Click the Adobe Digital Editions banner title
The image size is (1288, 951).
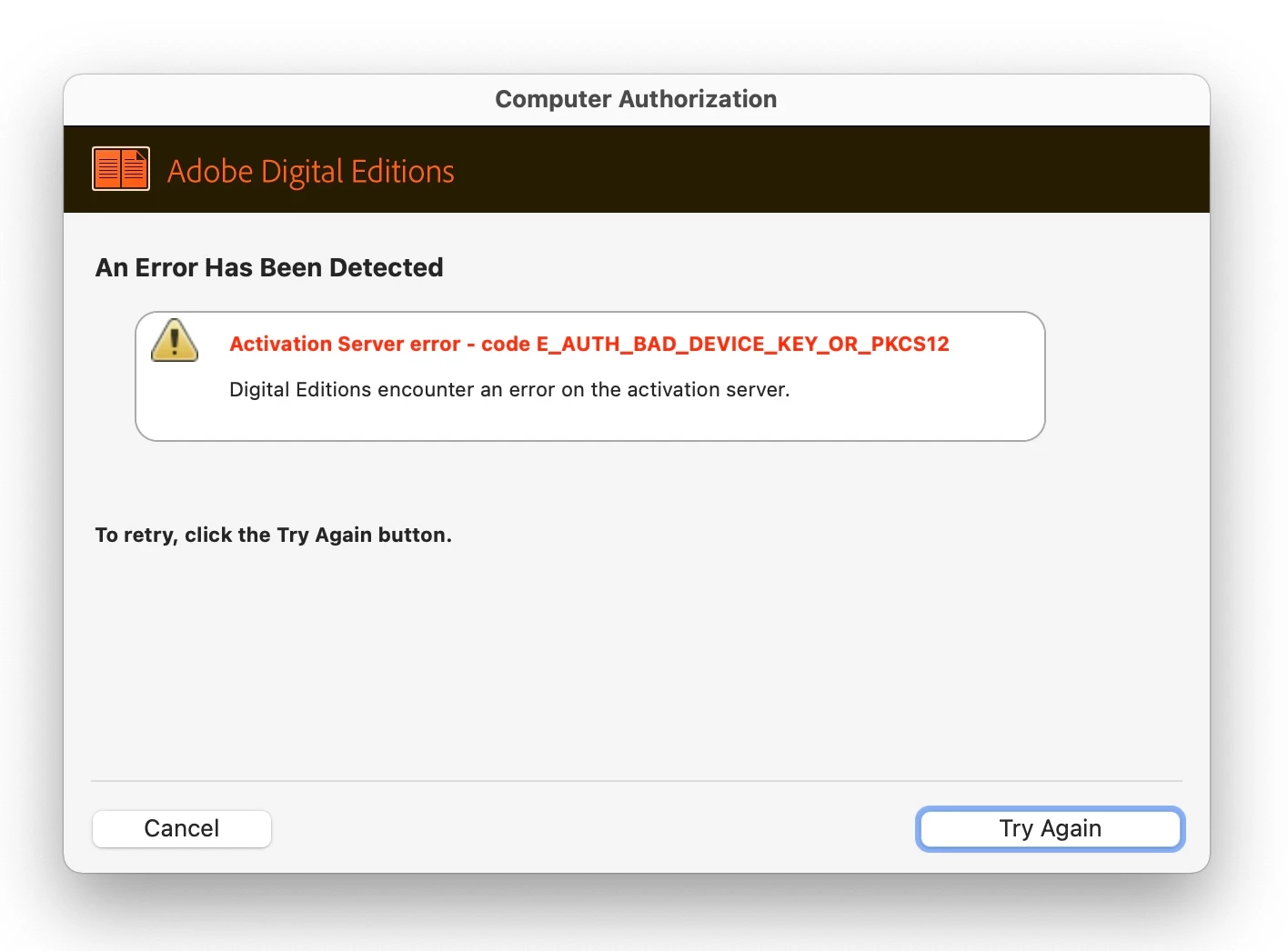(x=311, y=171)
